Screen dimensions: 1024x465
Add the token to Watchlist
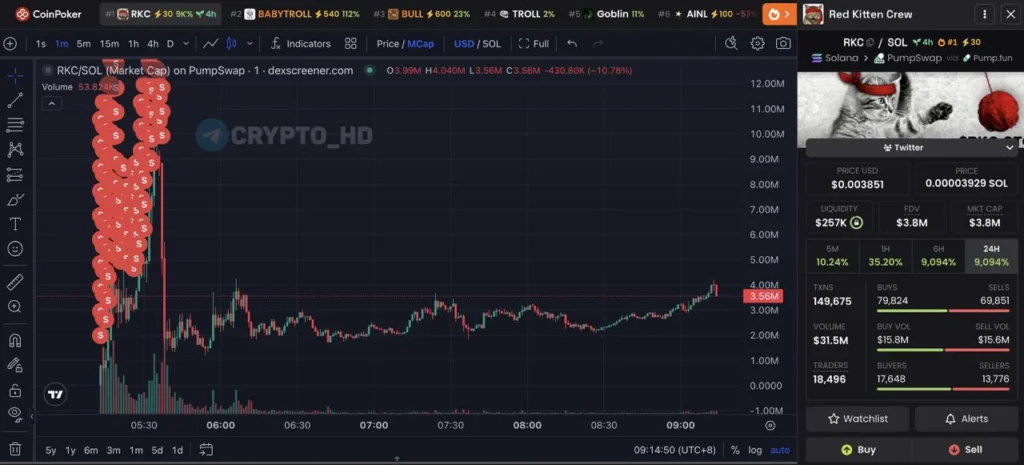click(857, 419)
